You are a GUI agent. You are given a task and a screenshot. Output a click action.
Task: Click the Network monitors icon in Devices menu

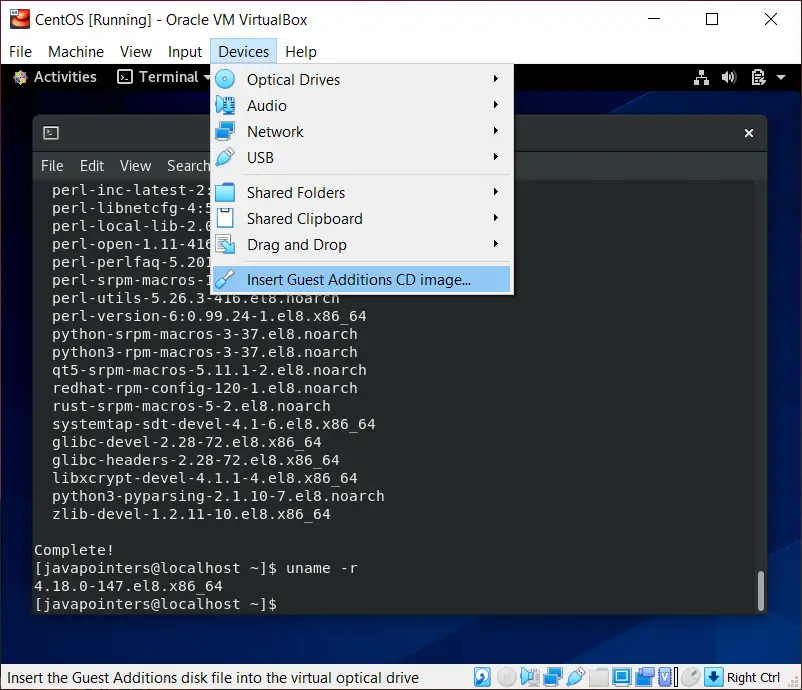(225, 131)
